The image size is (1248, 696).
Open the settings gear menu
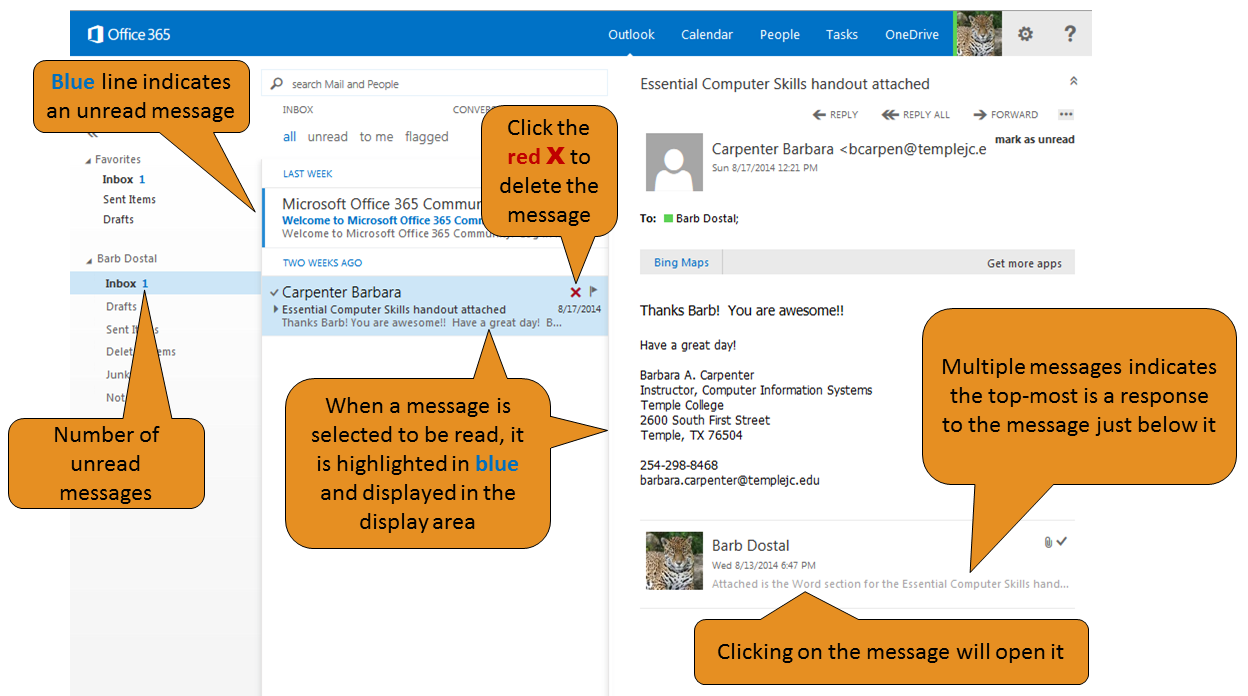pos(1025,34)
